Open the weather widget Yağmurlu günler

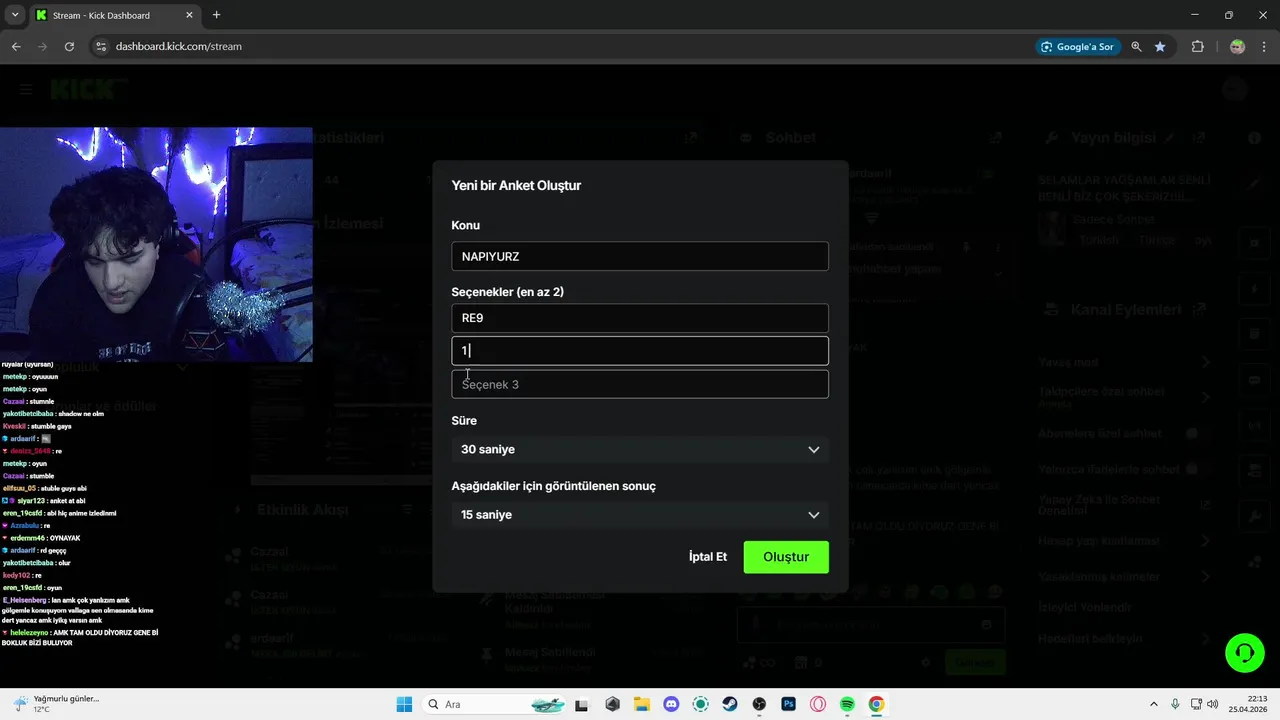(56, 704)
